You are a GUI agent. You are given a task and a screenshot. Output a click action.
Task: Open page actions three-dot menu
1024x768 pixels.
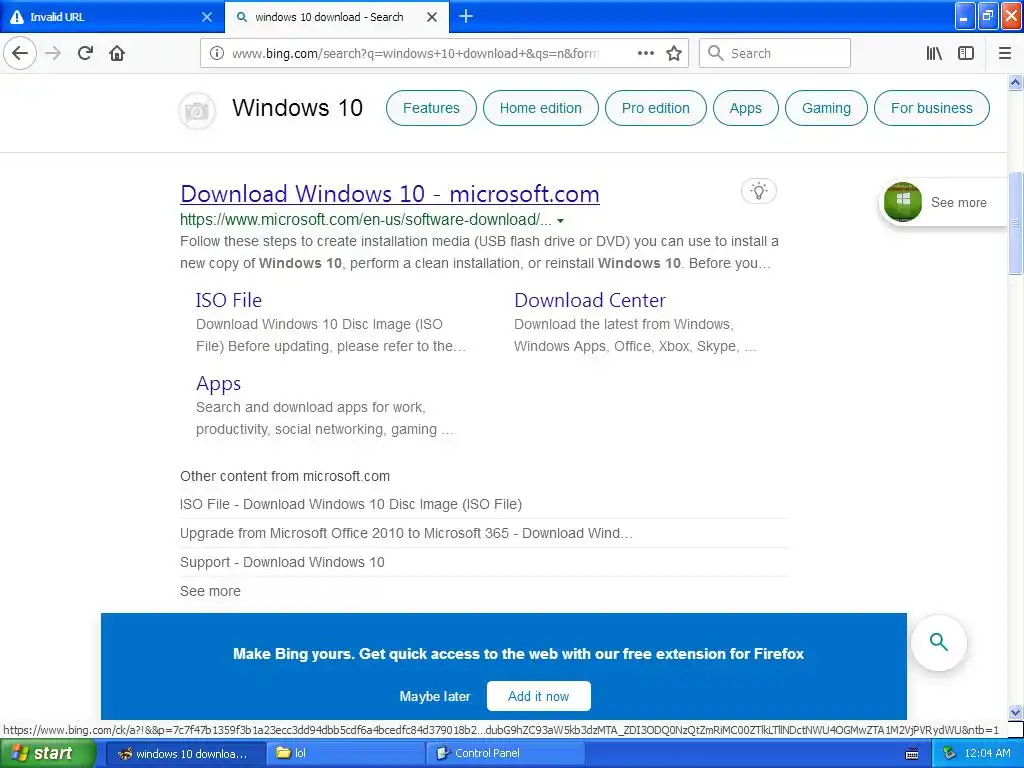coord(645,53)
